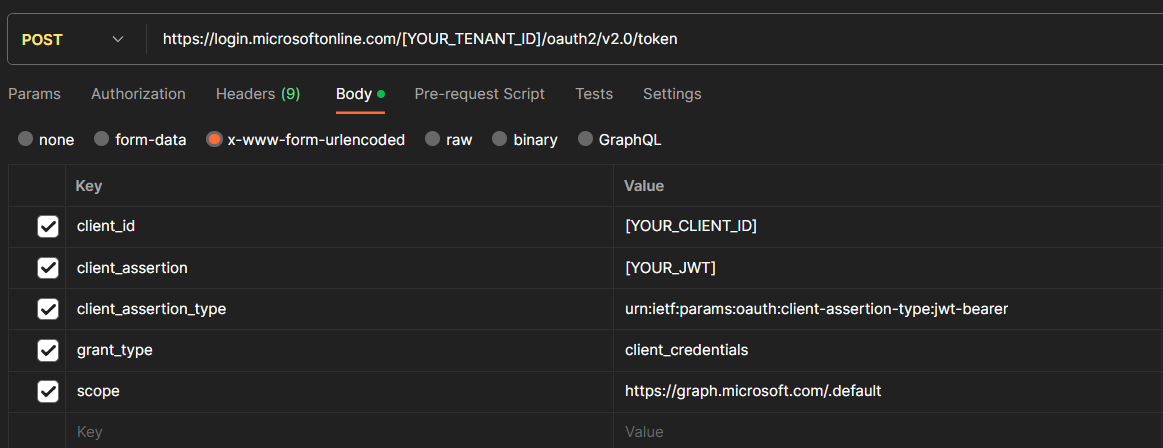Open the POST method dropdown

72,39
